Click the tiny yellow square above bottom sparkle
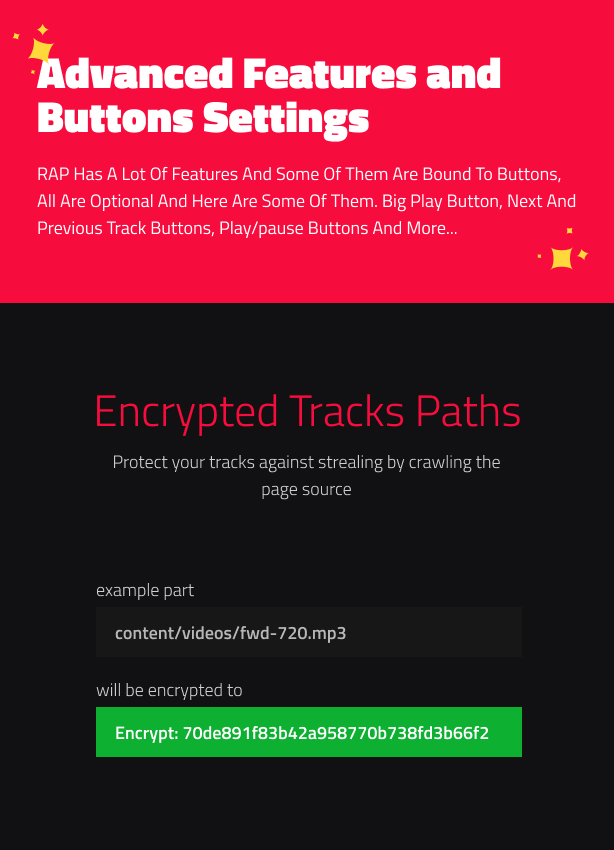Image resolution: width=614 pixels, height=850 pixels. tap(570, 230)
